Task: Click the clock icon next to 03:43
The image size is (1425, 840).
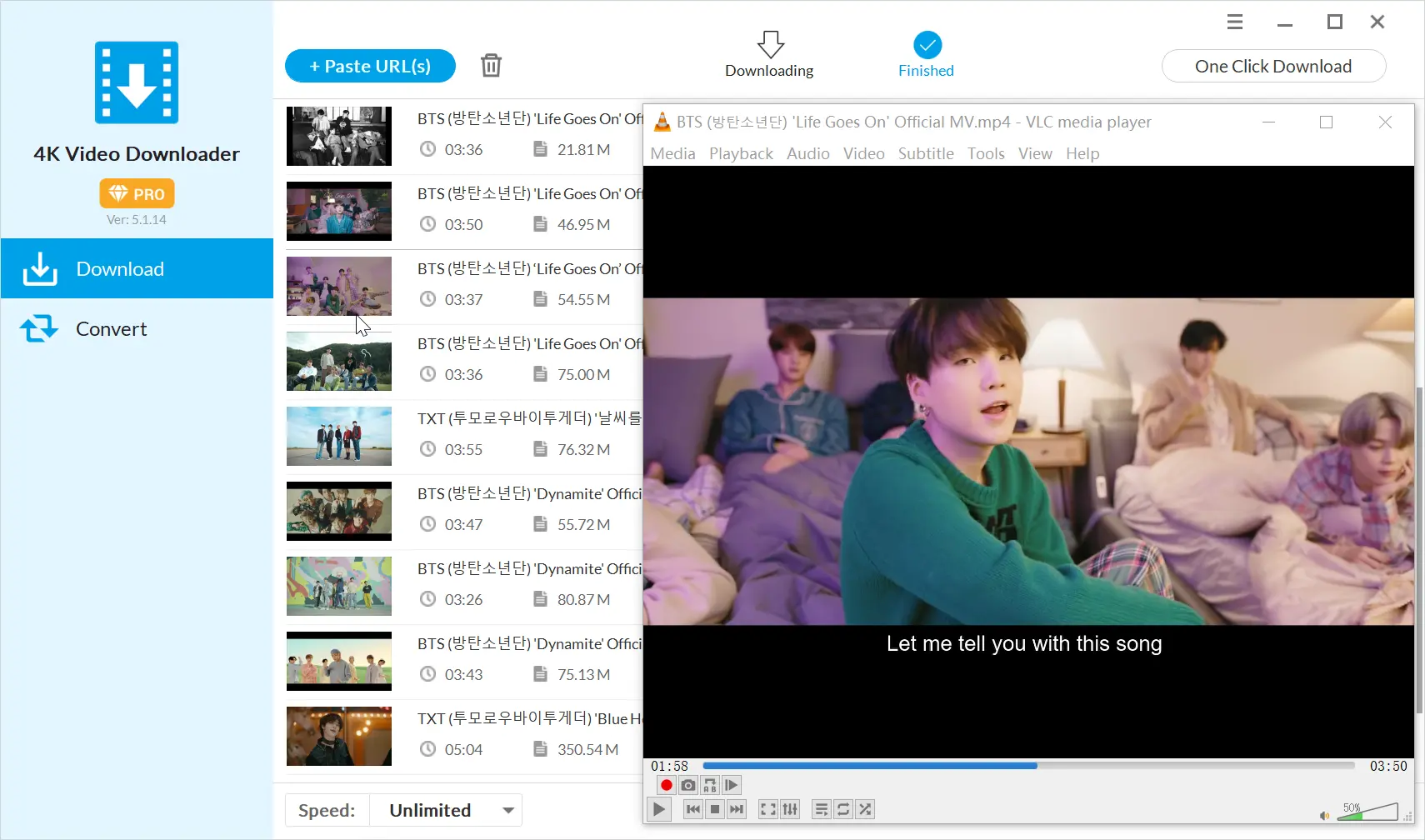Action: (x=427, y=674)
